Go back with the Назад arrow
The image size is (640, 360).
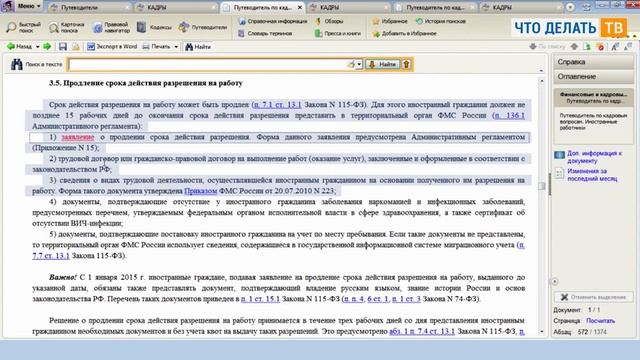[x=19, y=47]
